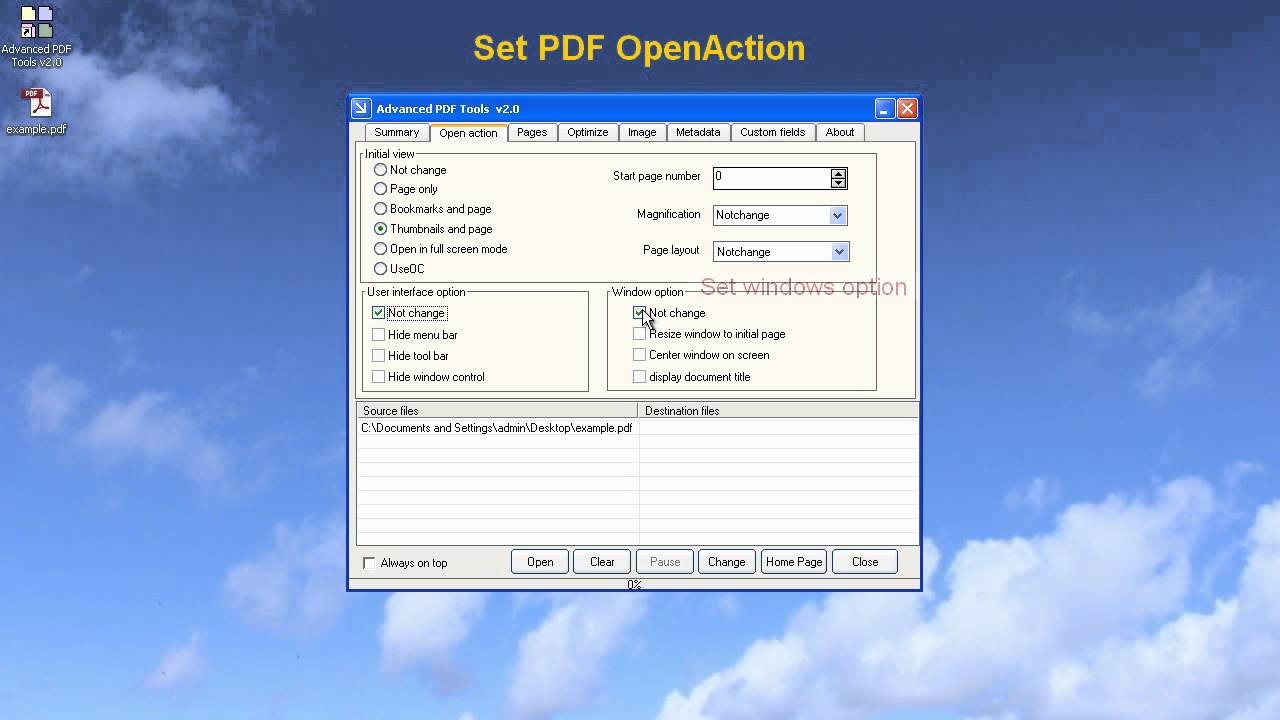Choose 'Open in full screen mode'

point(380,249)
